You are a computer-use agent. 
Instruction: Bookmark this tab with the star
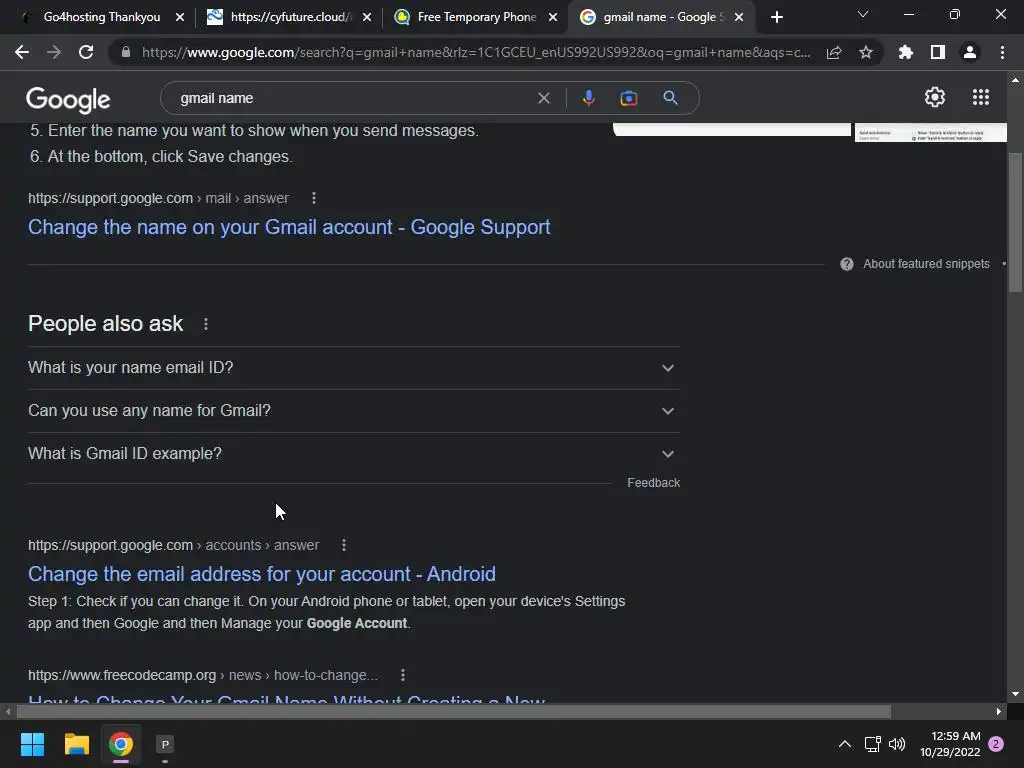(x=866, y=52)
